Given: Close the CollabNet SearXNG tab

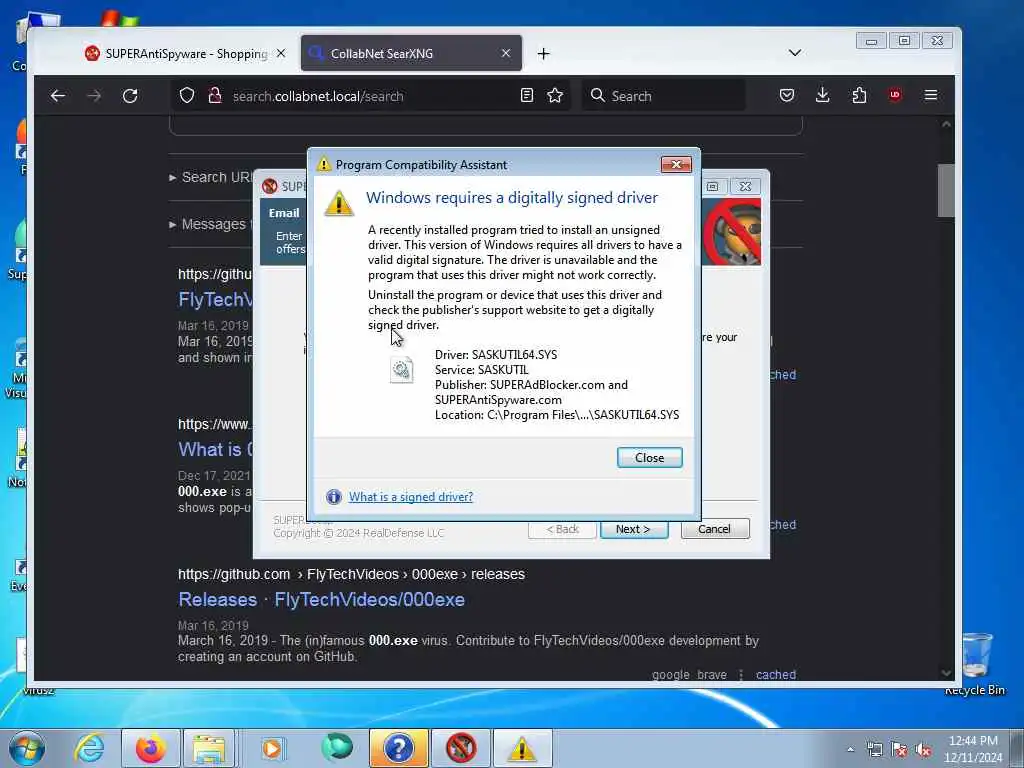Looking at the screenshot, I should coord(505,54).
